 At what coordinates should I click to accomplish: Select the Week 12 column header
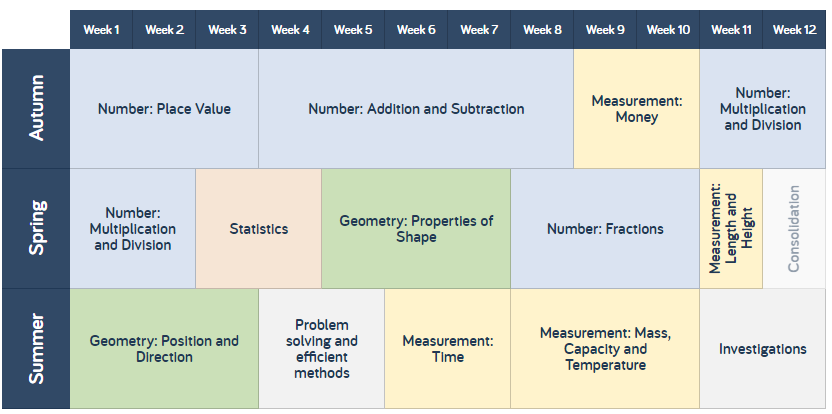794,30
